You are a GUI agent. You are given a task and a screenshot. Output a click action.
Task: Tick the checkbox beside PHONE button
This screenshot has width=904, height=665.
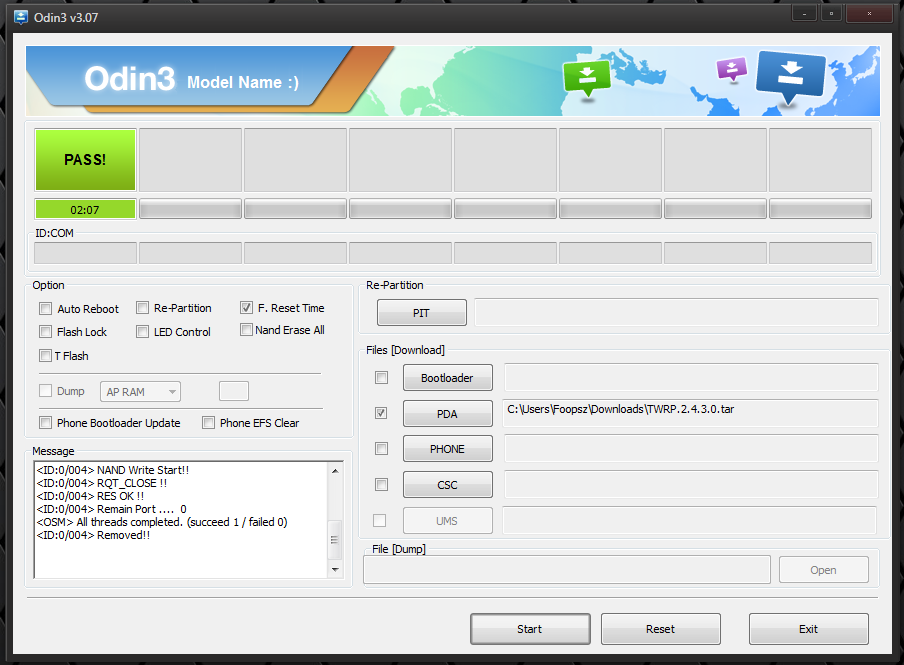click(x=381, y=449)
